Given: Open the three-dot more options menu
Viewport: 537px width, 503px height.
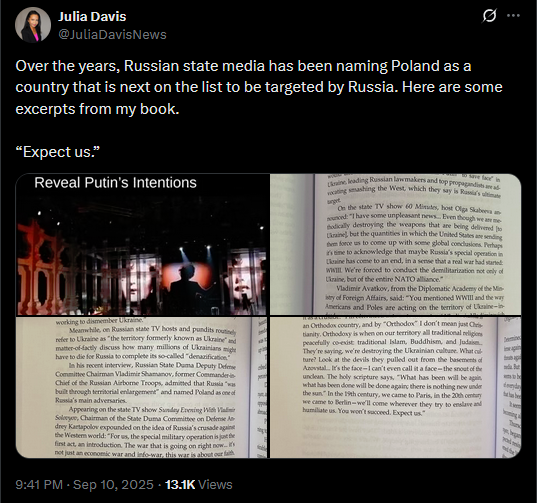Looking at the screenshot, I should click(513, 15).
